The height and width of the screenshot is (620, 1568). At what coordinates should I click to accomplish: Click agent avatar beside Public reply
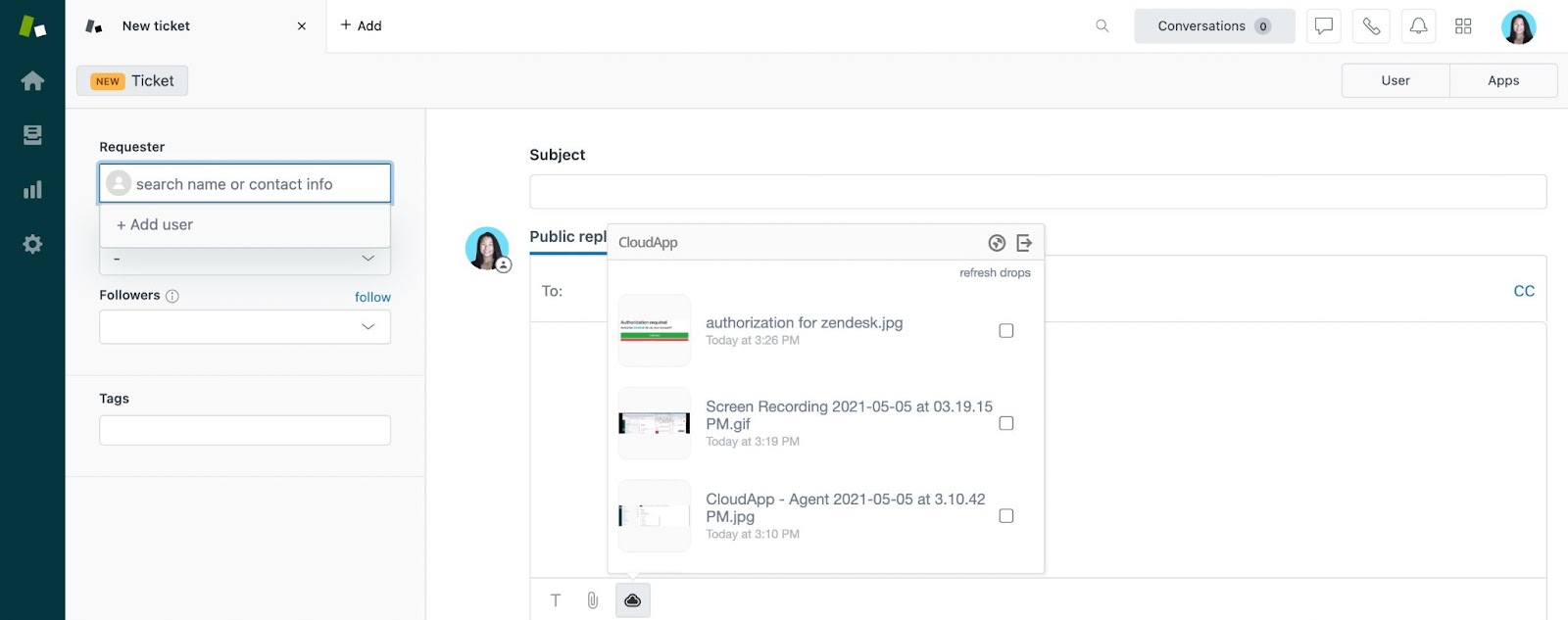[487, 249]
